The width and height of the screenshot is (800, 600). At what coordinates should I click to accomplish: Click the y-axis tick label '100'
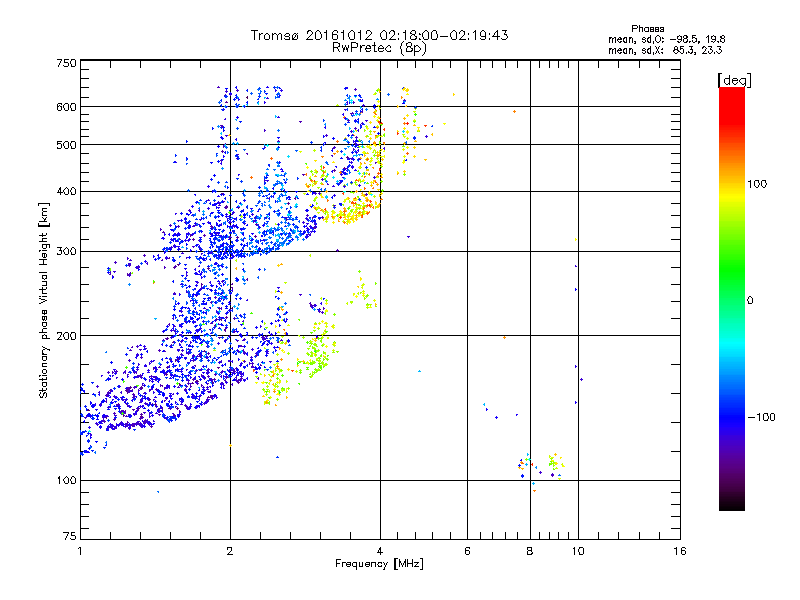click(x=66, y=481)
